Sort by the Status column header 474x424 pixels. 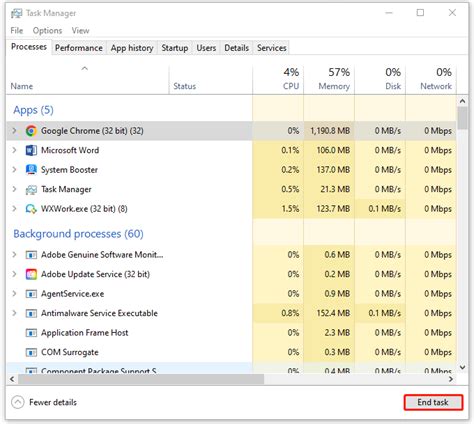[211, 79]
